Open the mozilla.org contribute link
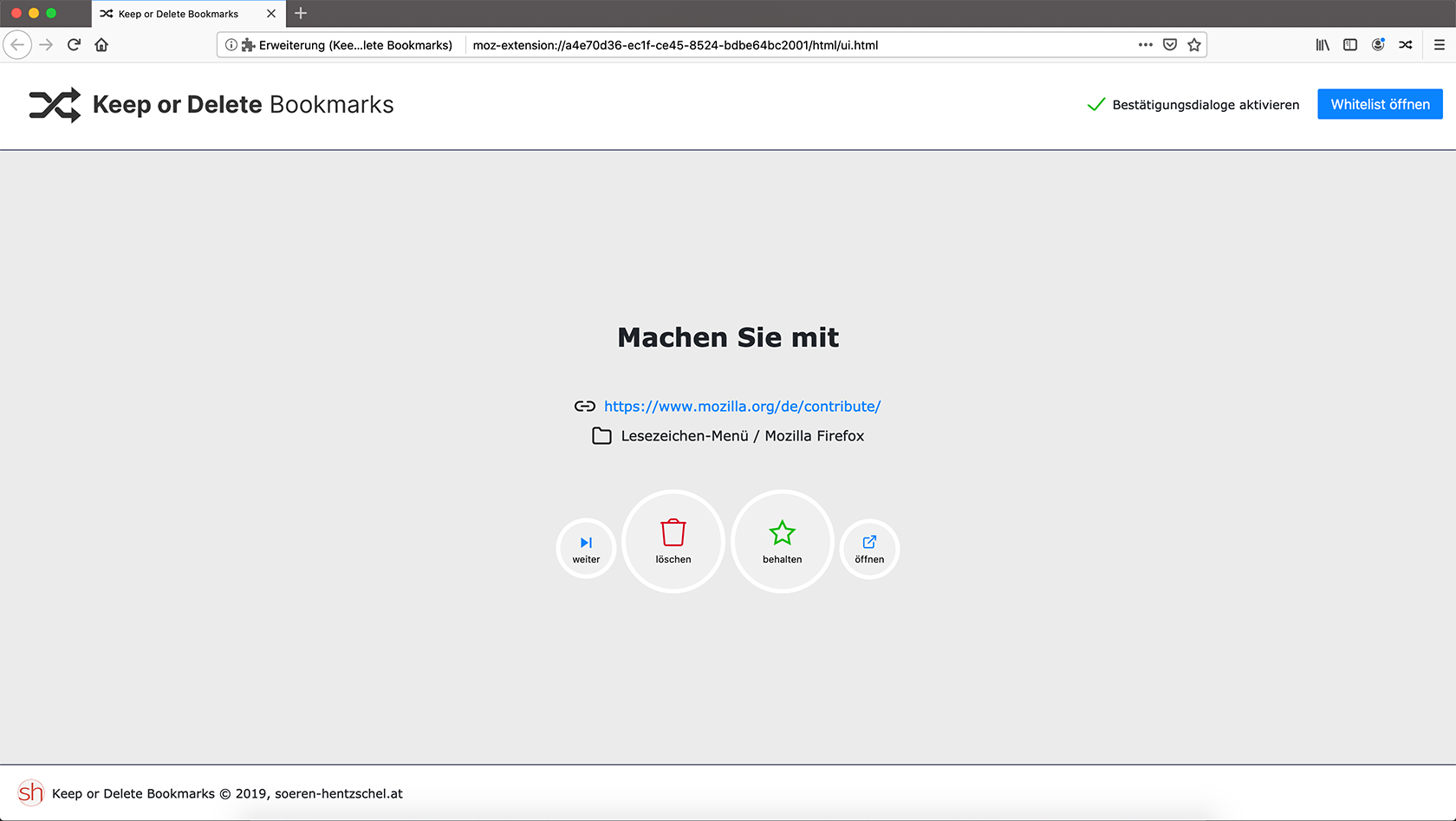1456x821 pixels. pyautogui.click(x=742, y=406)
